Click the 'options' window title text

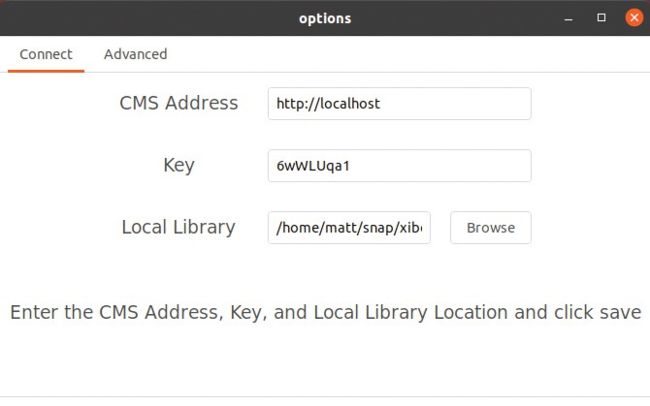pyautogui.click(x=325, y=18)
